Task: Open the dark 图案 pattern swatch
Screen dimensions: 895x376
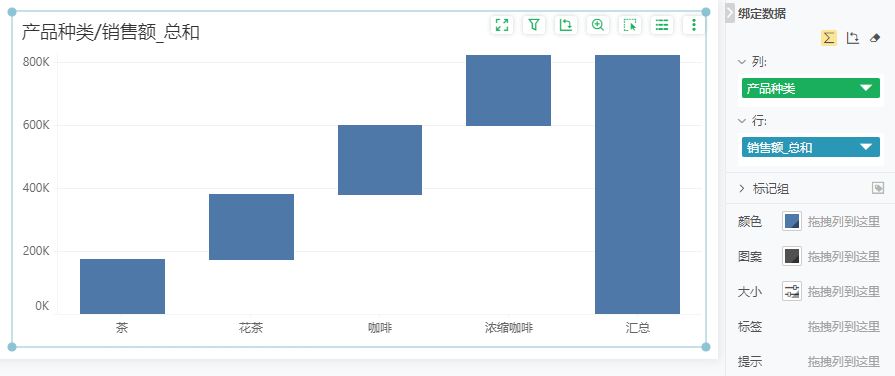Action: pos(792,256)
